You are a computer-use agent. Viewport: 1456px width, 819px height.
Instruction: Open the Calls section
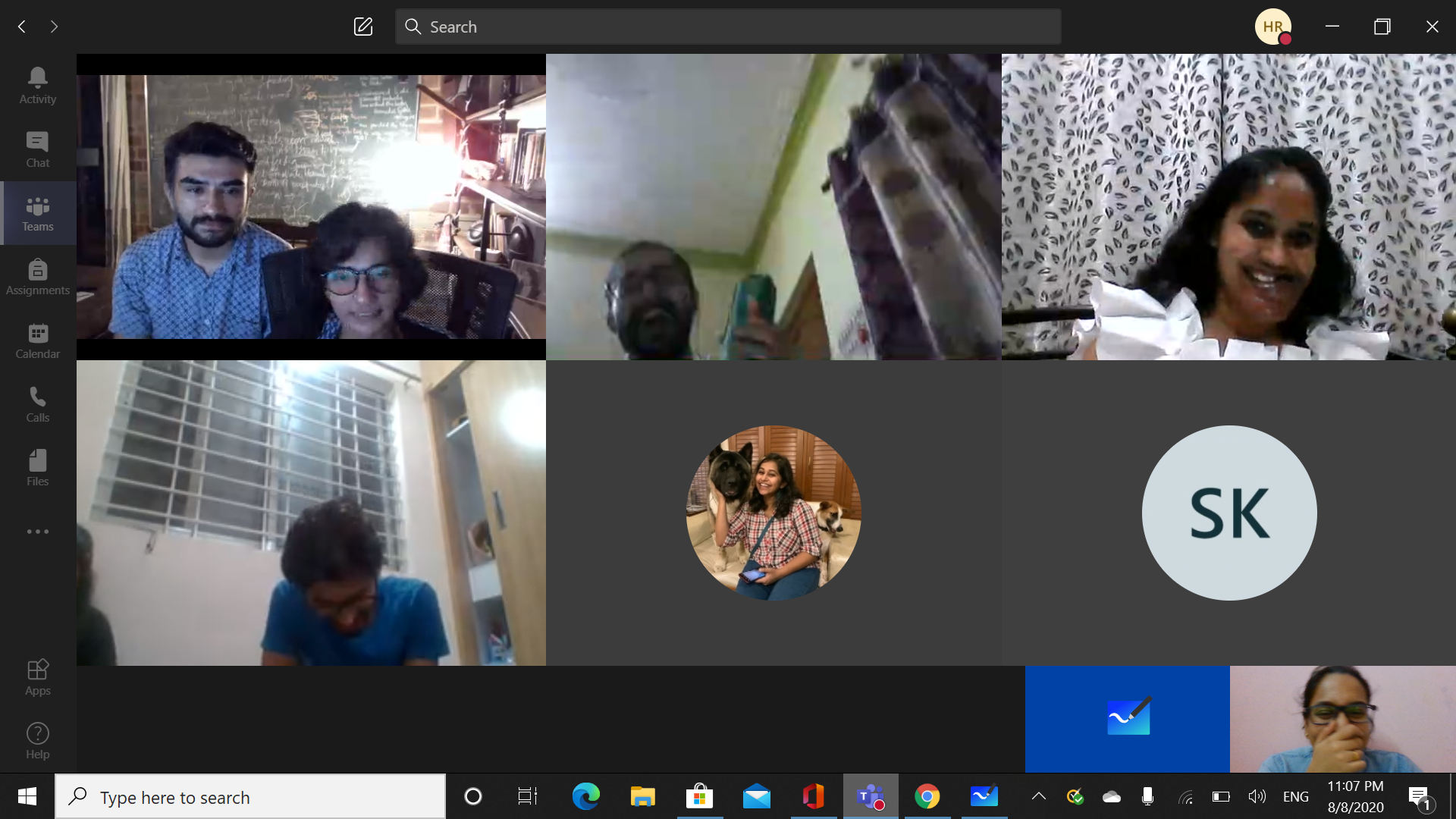pyautogui.click(x=37, y=404)
